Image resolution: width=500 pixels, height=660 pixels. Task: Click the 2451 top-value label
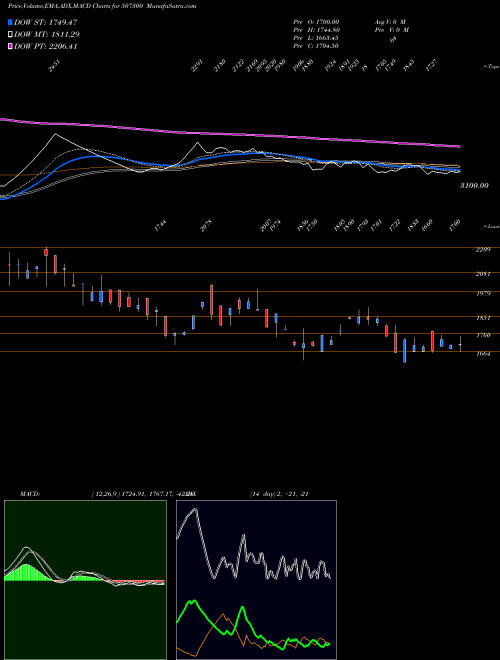55,66
